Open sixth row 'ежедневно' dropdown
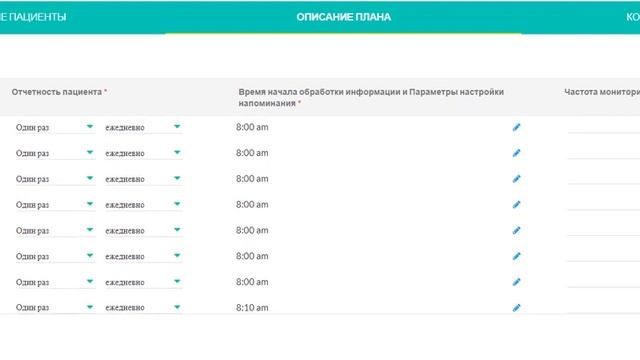The image size is (640, 360). tap(143, 256)
